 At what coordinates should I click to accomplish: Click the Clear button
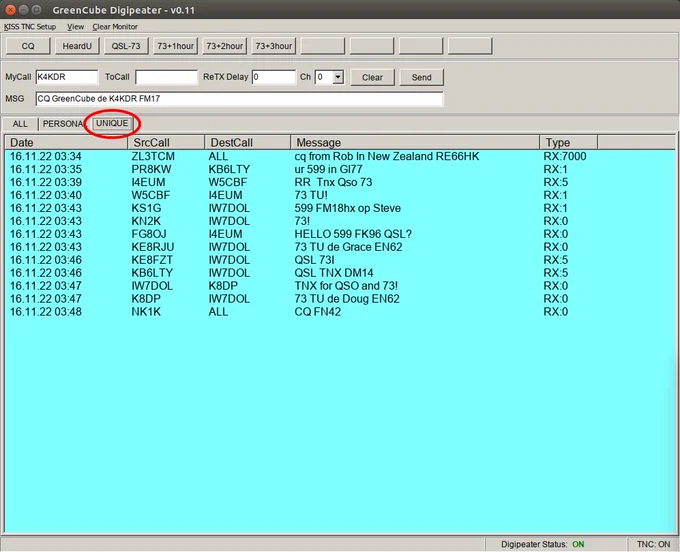372,78
